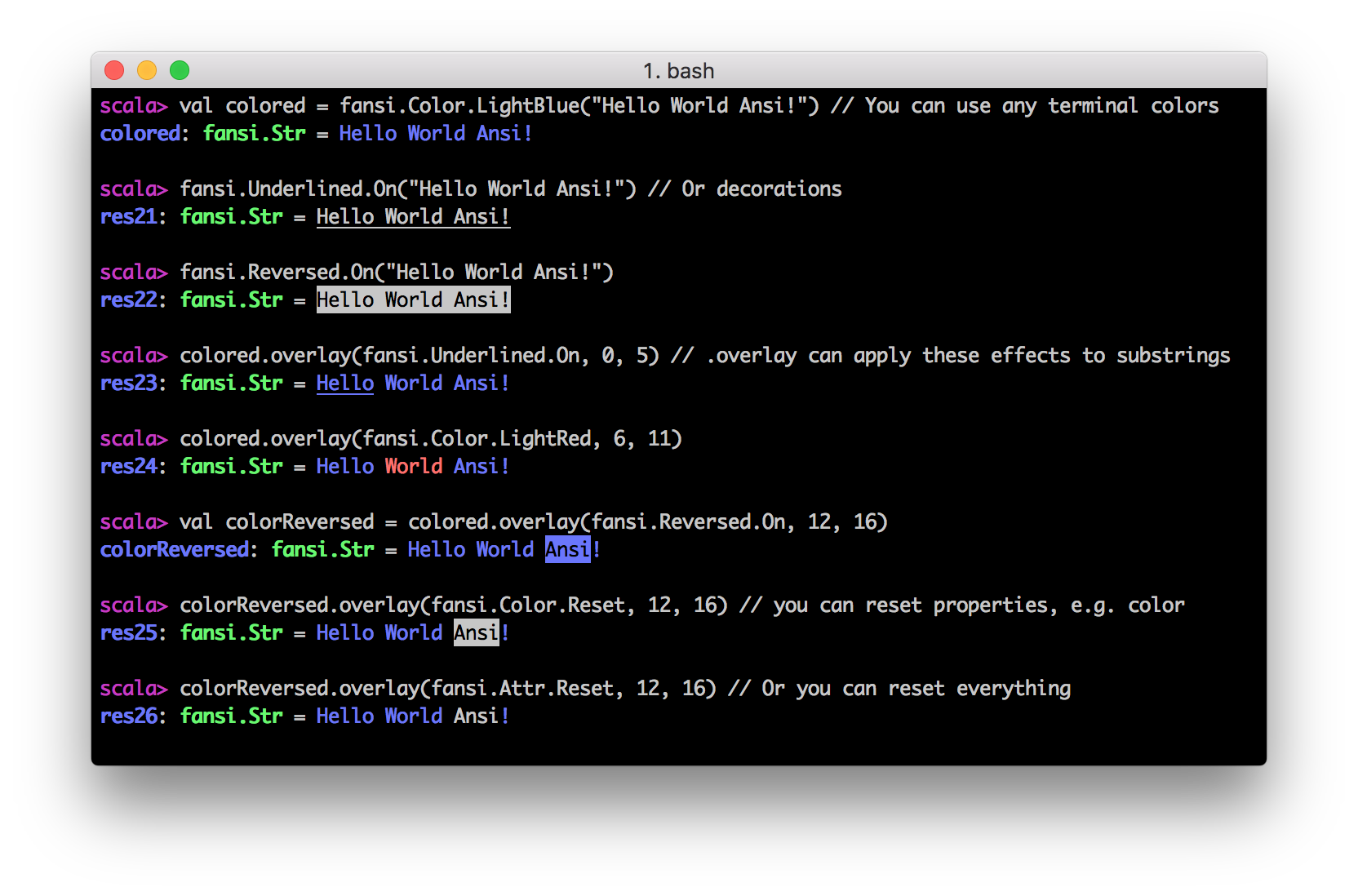Click the red close window button

[114, 71]
